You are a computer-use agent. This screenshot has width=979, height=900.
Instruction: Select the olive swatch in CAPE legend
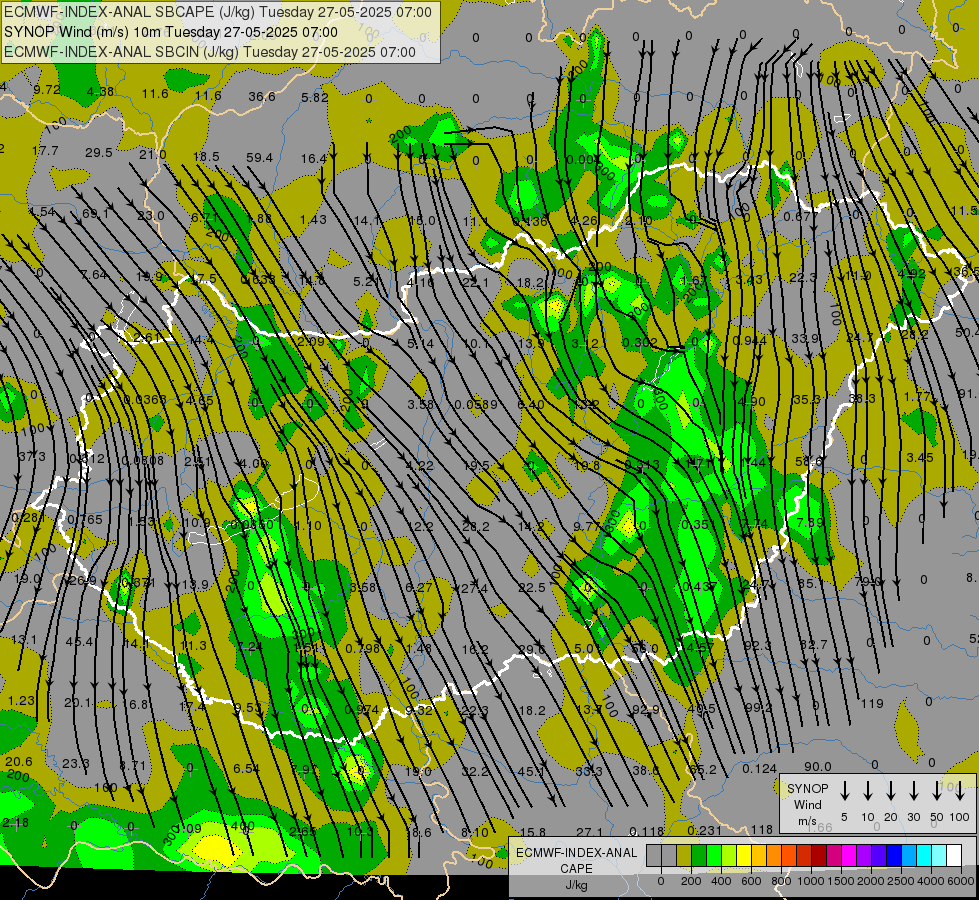(x=684, y=855)
